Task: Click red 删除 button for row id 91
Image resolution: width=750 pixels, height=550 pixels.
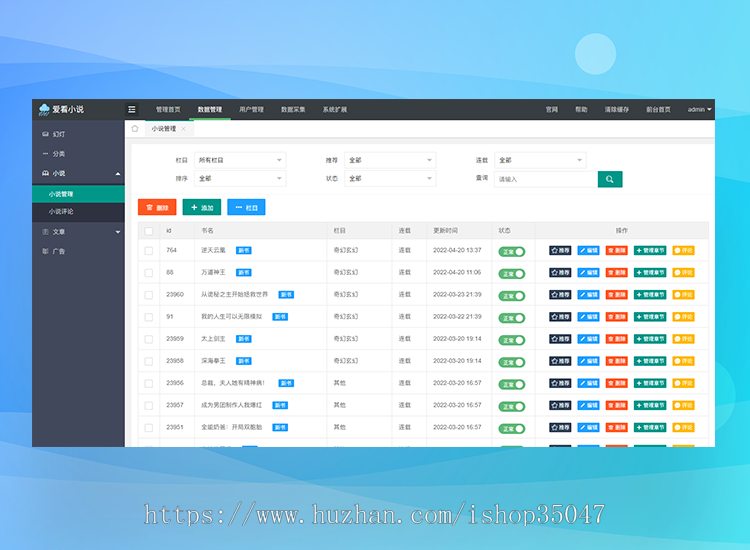Action: [x=617, y=317]
